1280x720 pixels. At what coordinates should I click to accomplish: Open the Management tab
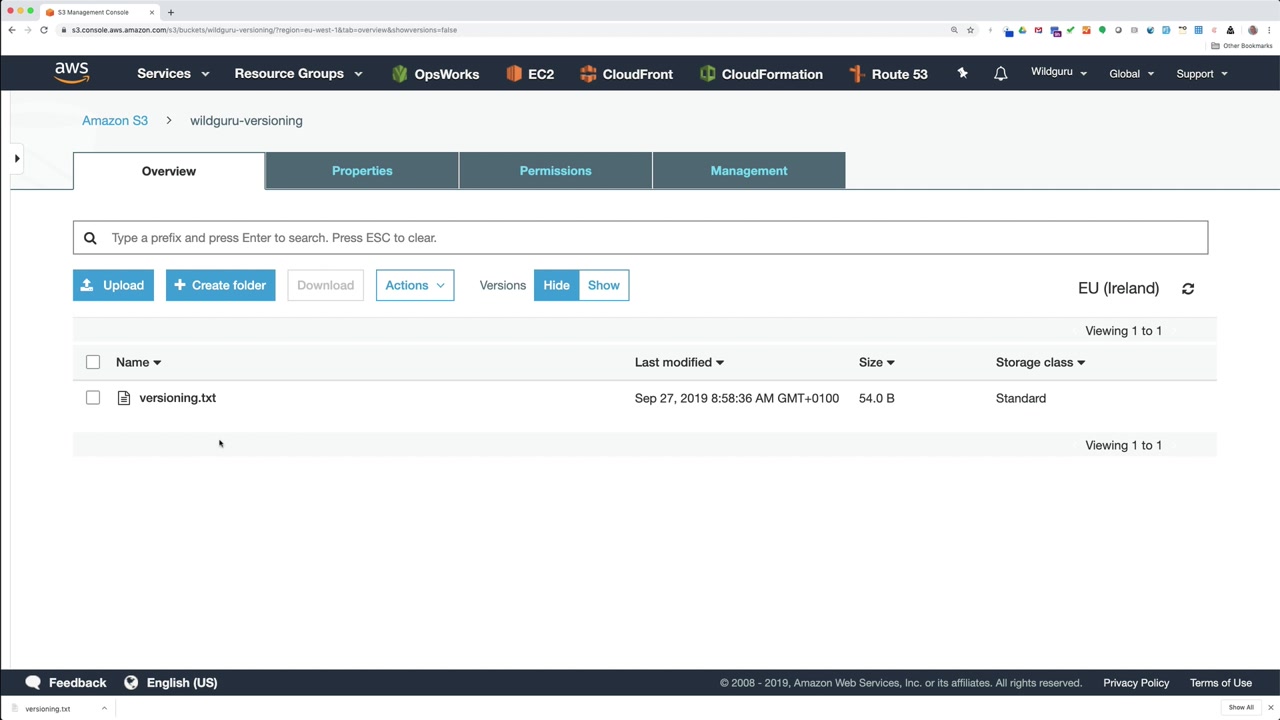click(x=749, y=171)
